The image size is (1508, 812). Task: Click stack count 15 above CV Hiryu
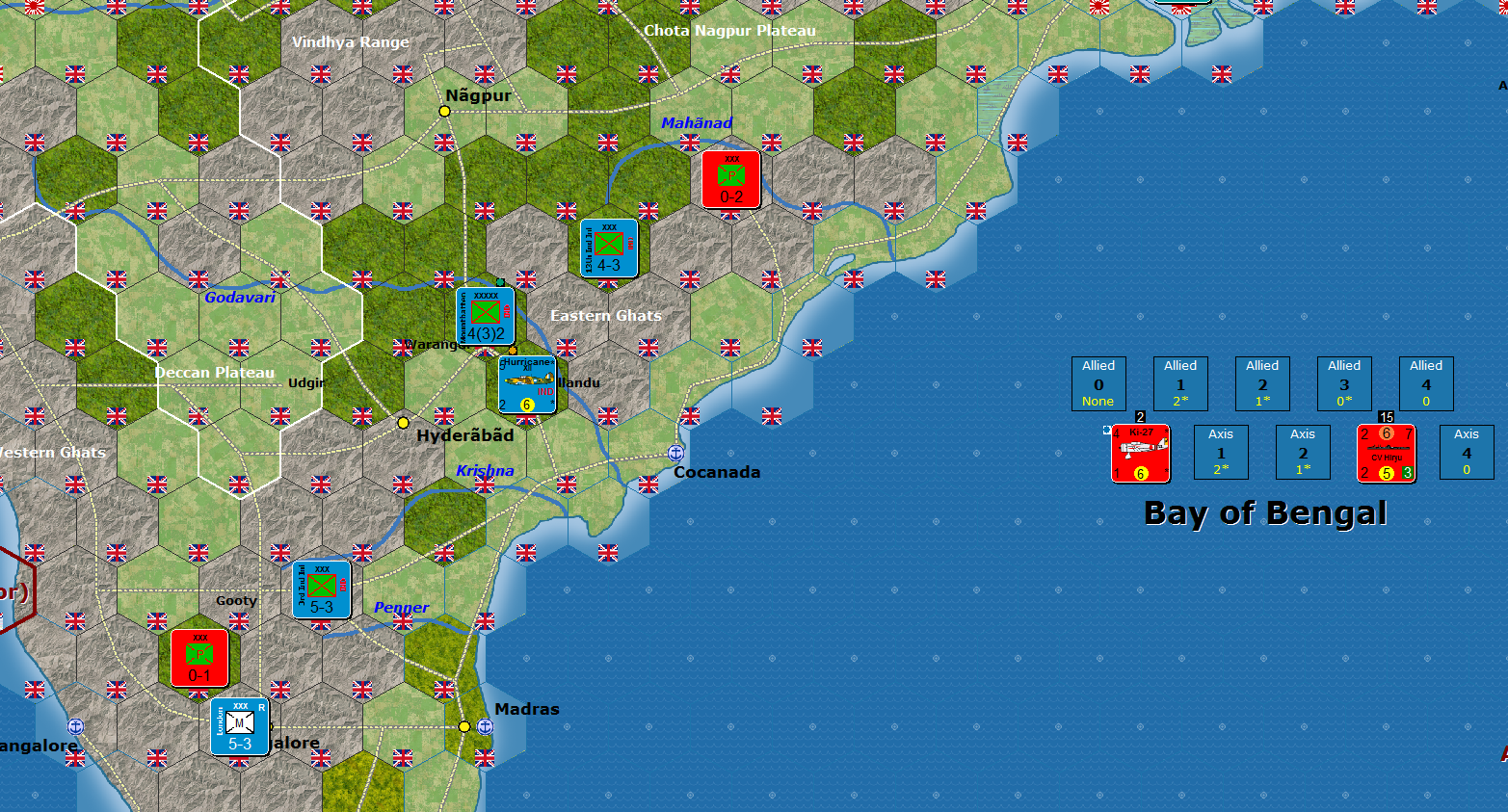(1387, 417)
